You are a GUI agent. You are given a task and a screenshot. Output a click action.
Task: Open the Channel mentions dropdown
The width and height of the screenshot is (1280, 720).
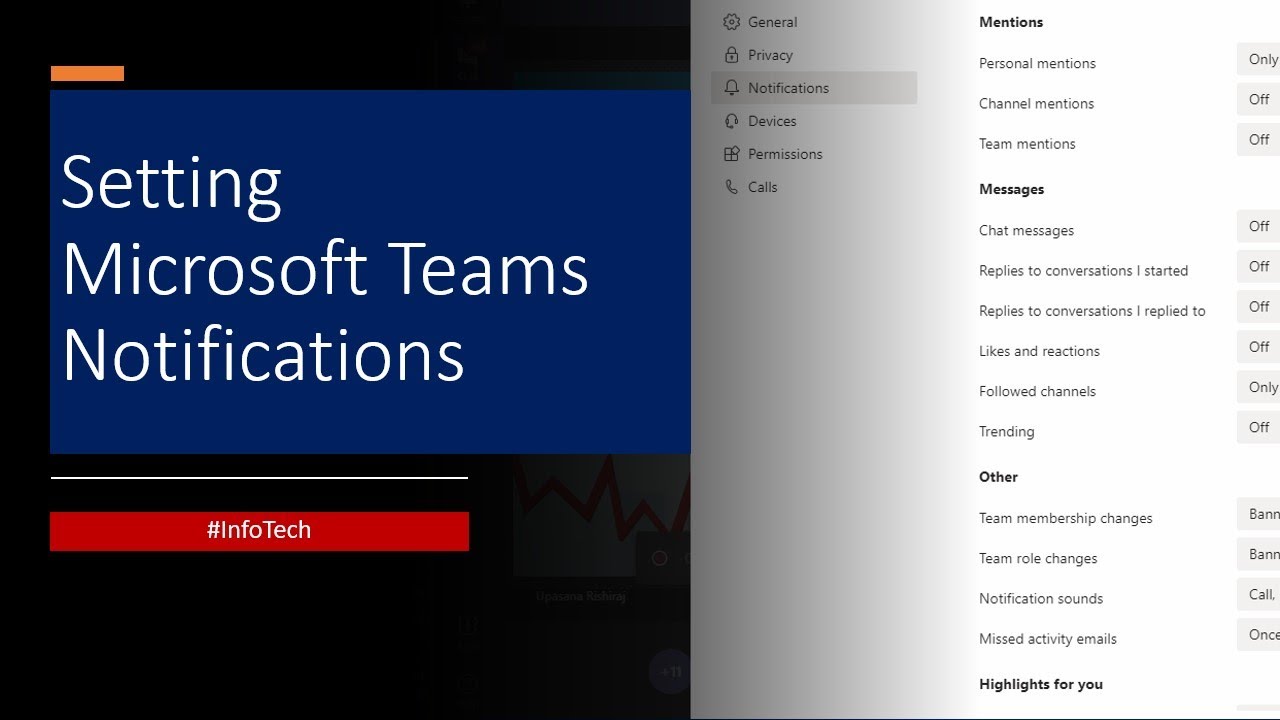pos(1259,99)
